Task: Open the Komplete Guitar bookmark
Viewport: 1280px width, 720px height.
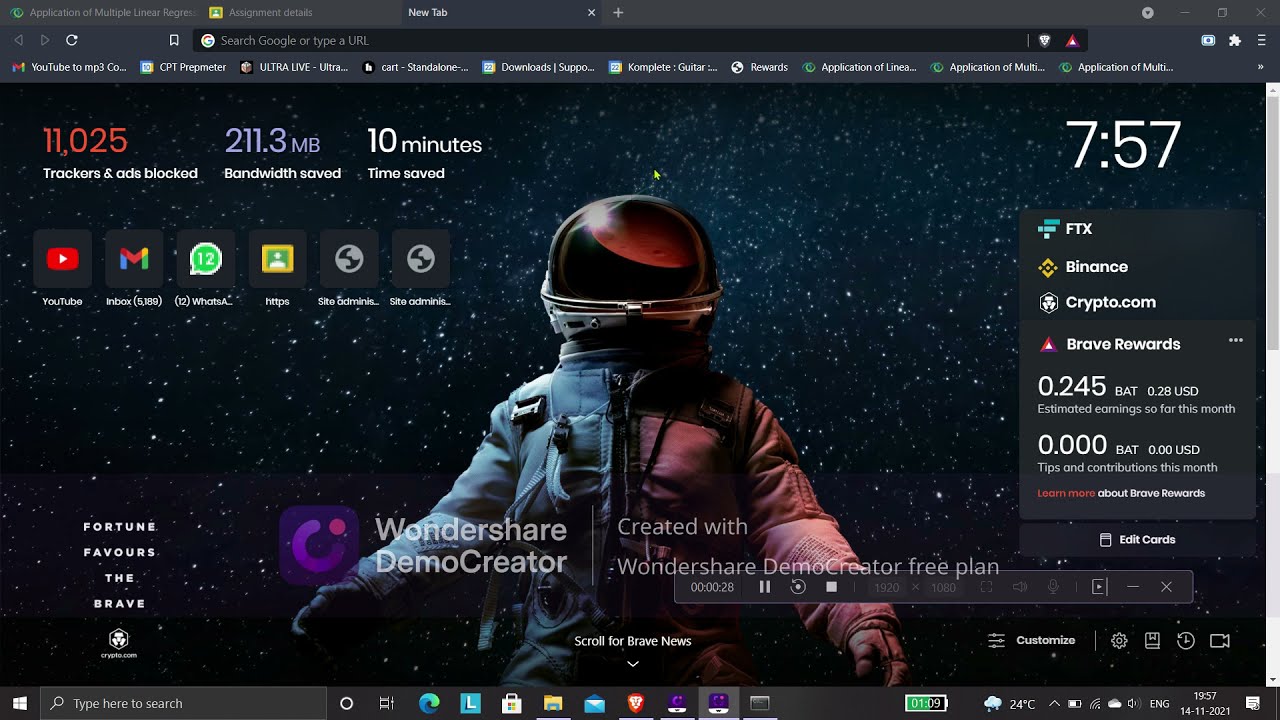Action: click(663, 67)
